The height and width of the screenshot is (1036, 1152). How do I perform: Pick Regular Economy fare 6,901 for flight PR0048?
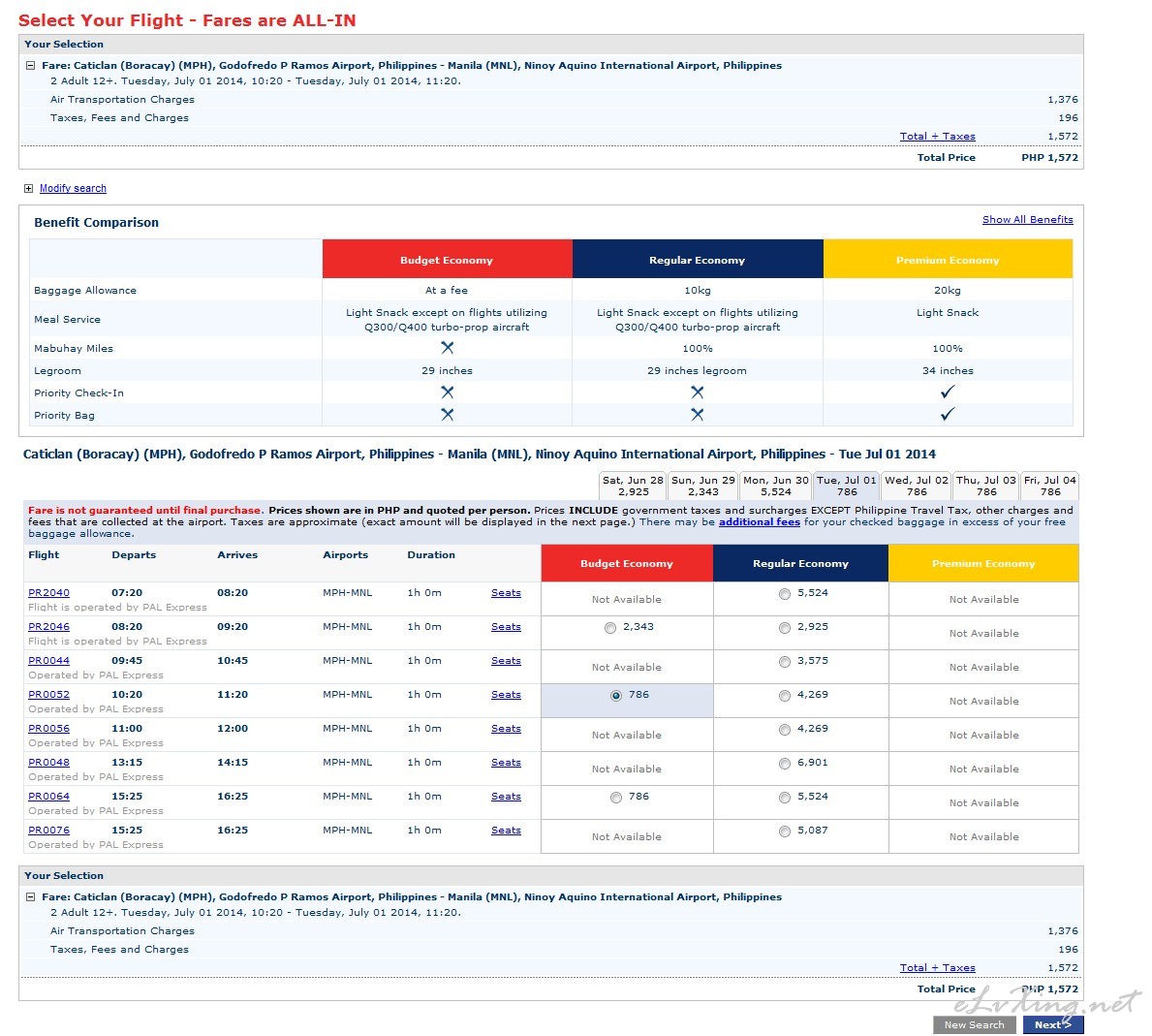[785, 764]
